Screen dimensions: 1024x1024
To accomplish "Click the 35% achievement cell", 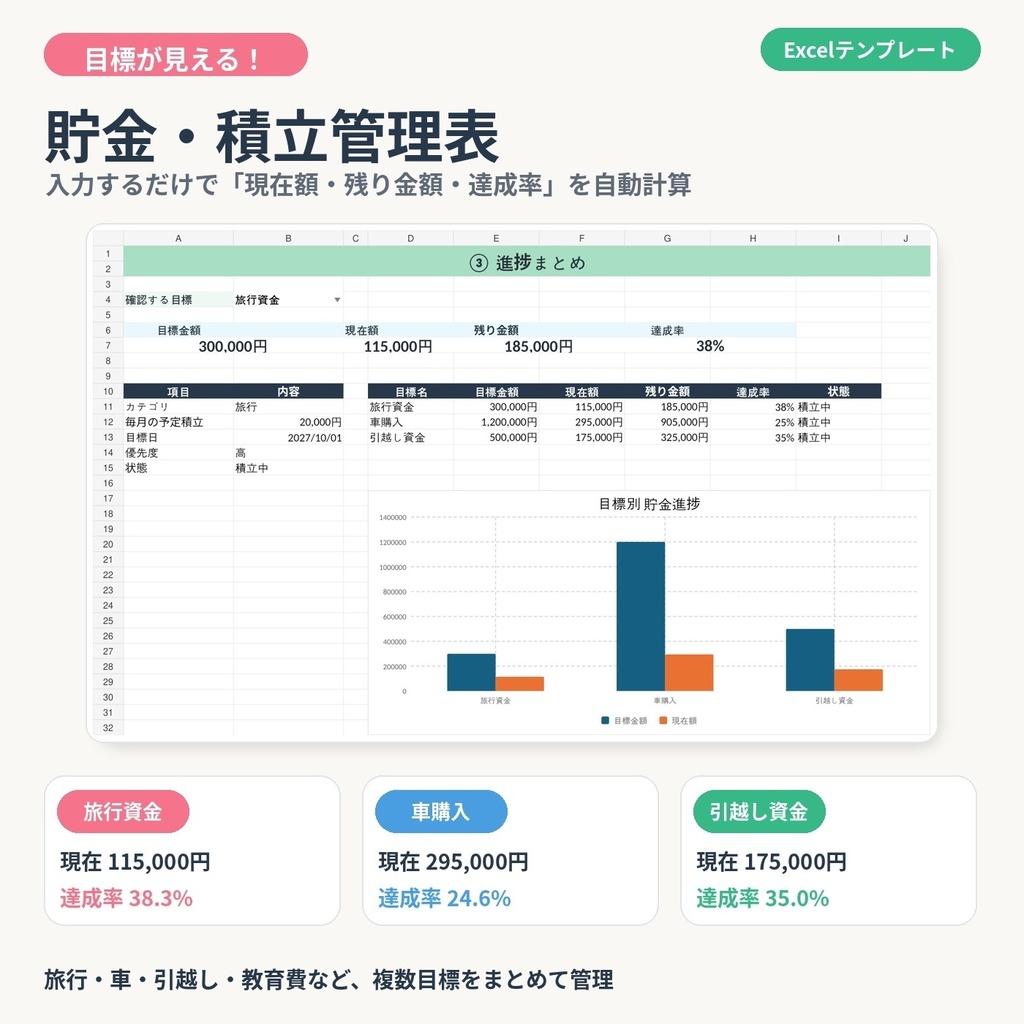I will click(753, 438).
